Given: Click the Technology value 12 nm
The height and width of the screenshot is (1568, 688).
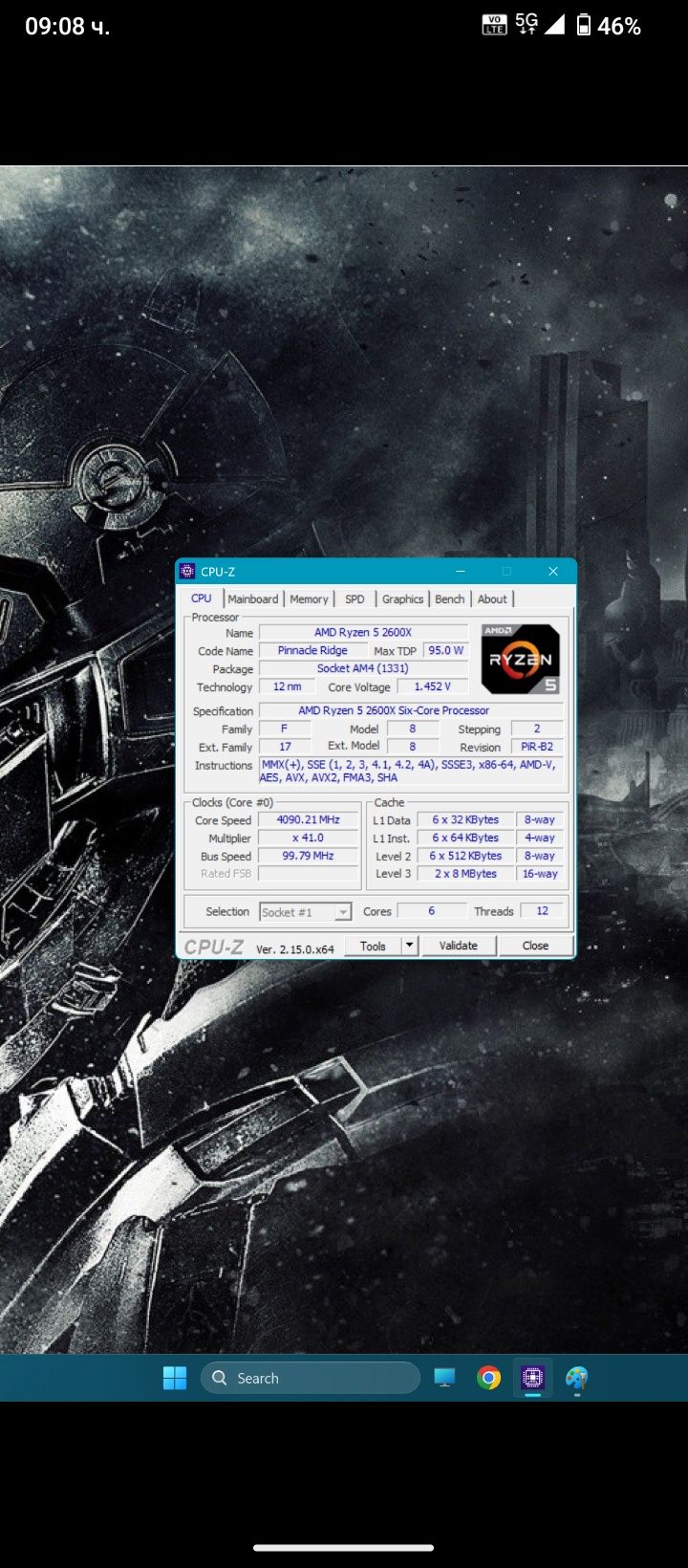Looking at the screenshot, I should (287, 686).
